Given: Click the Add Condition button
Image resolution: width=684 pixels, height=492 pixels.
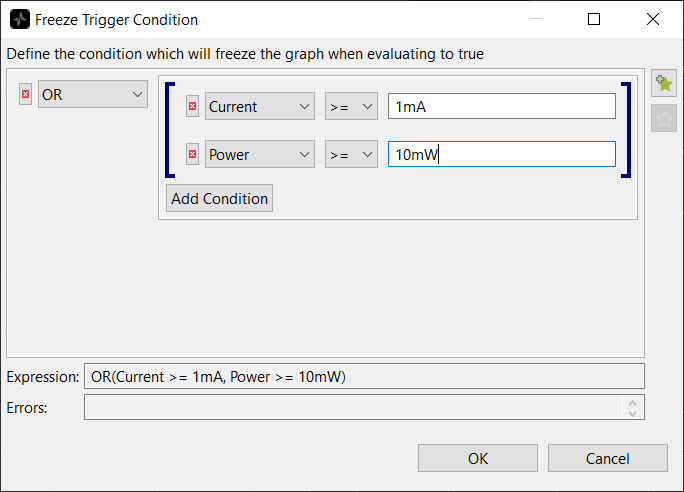Looking at the screenshot, I should click(220, 198).
